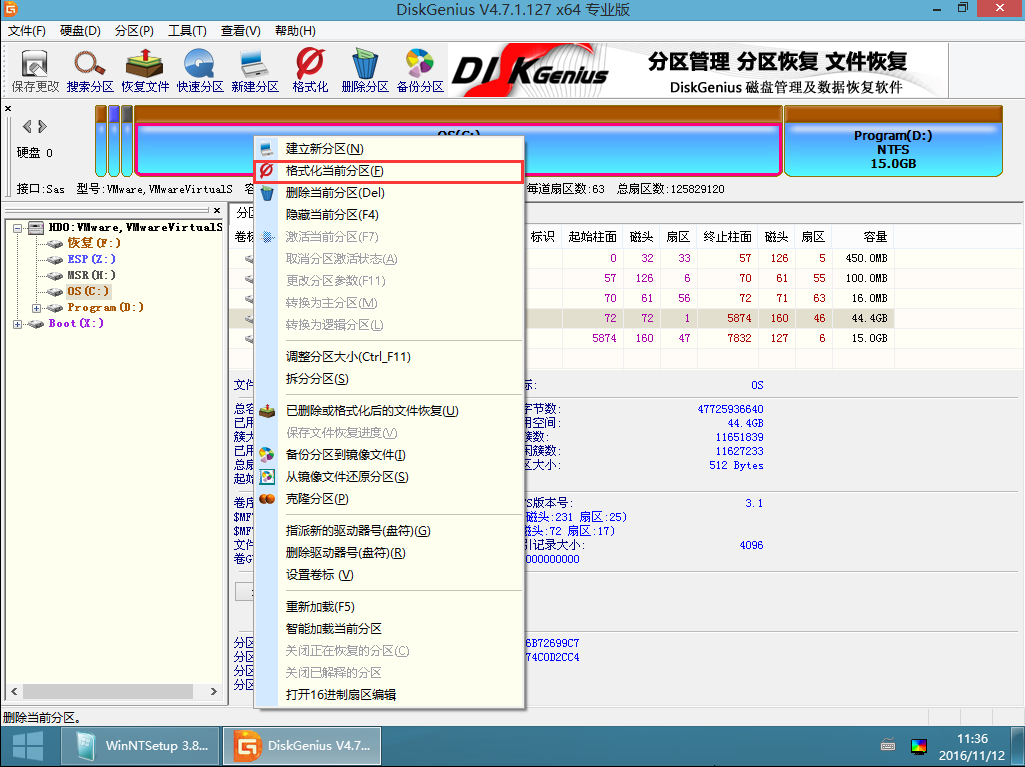1025x767 pixels.
Task: Open the 查看(V) menu
Action: click(241, 31)
